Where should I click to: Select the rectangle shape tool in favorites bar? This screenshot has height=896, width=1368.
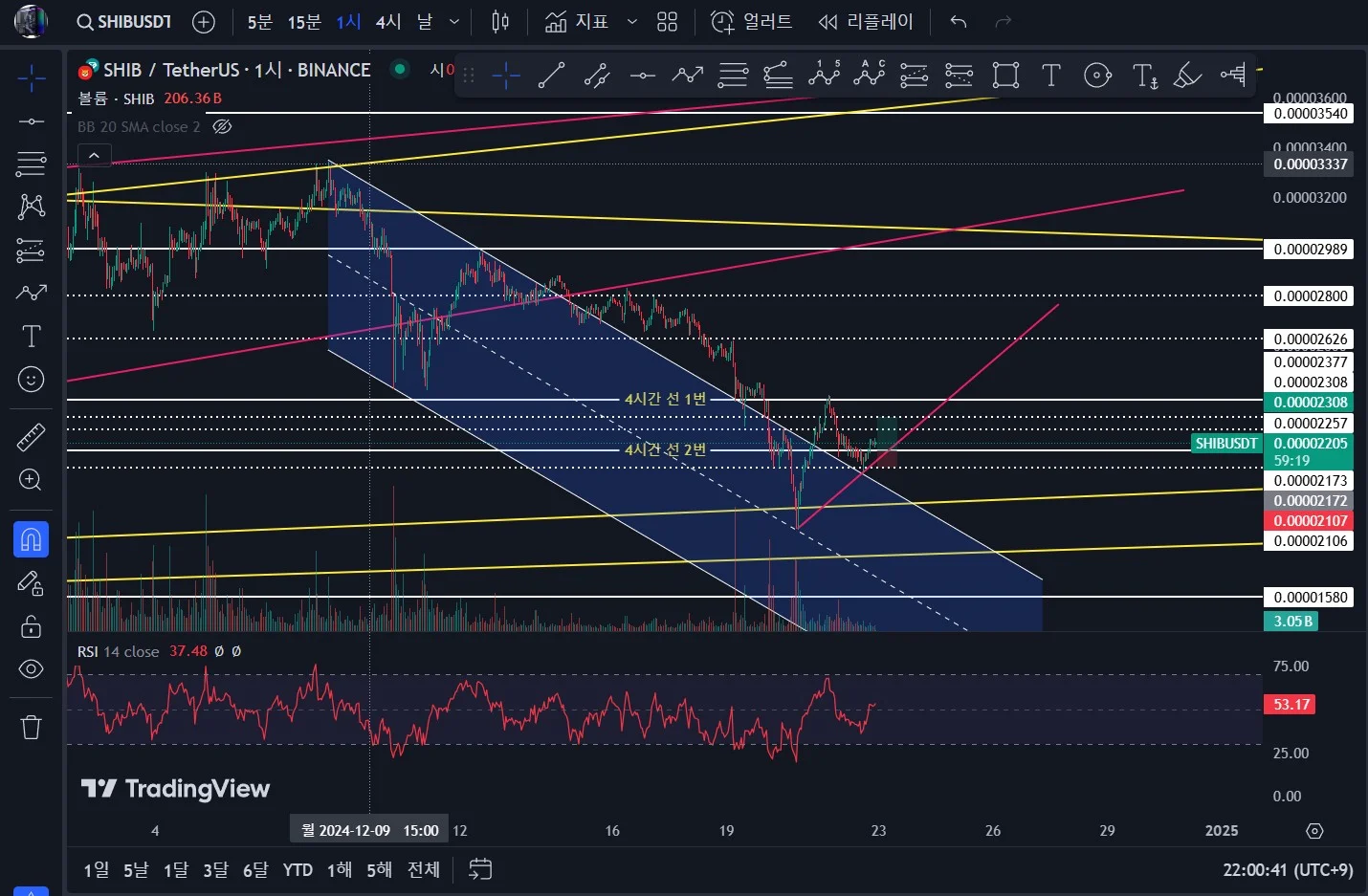1005,75
